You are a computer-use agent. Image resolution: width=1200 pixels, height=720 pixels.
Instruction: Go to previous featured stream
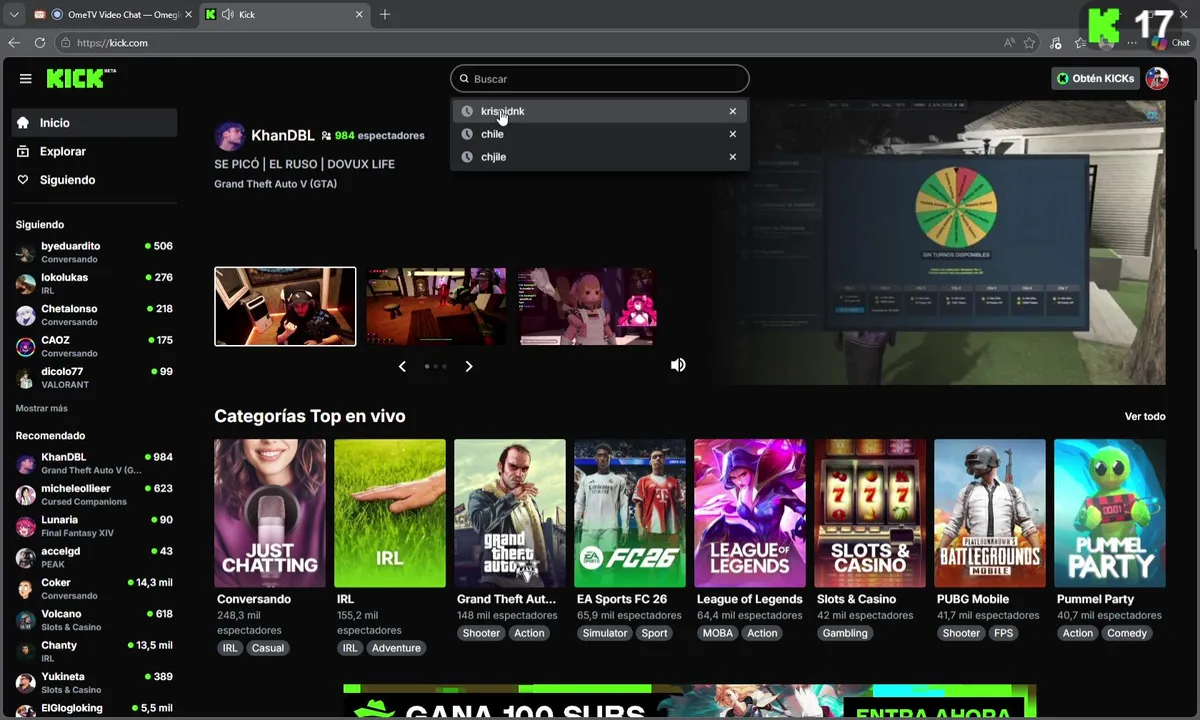pyautogui.click(x=402, y=366)
